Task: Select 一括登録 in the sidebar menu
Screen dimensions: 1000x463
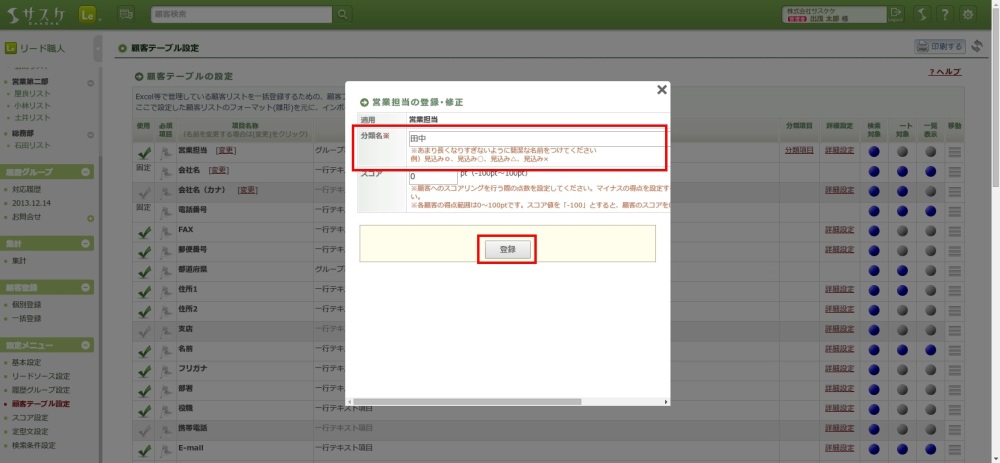Action: coord(27,318)
